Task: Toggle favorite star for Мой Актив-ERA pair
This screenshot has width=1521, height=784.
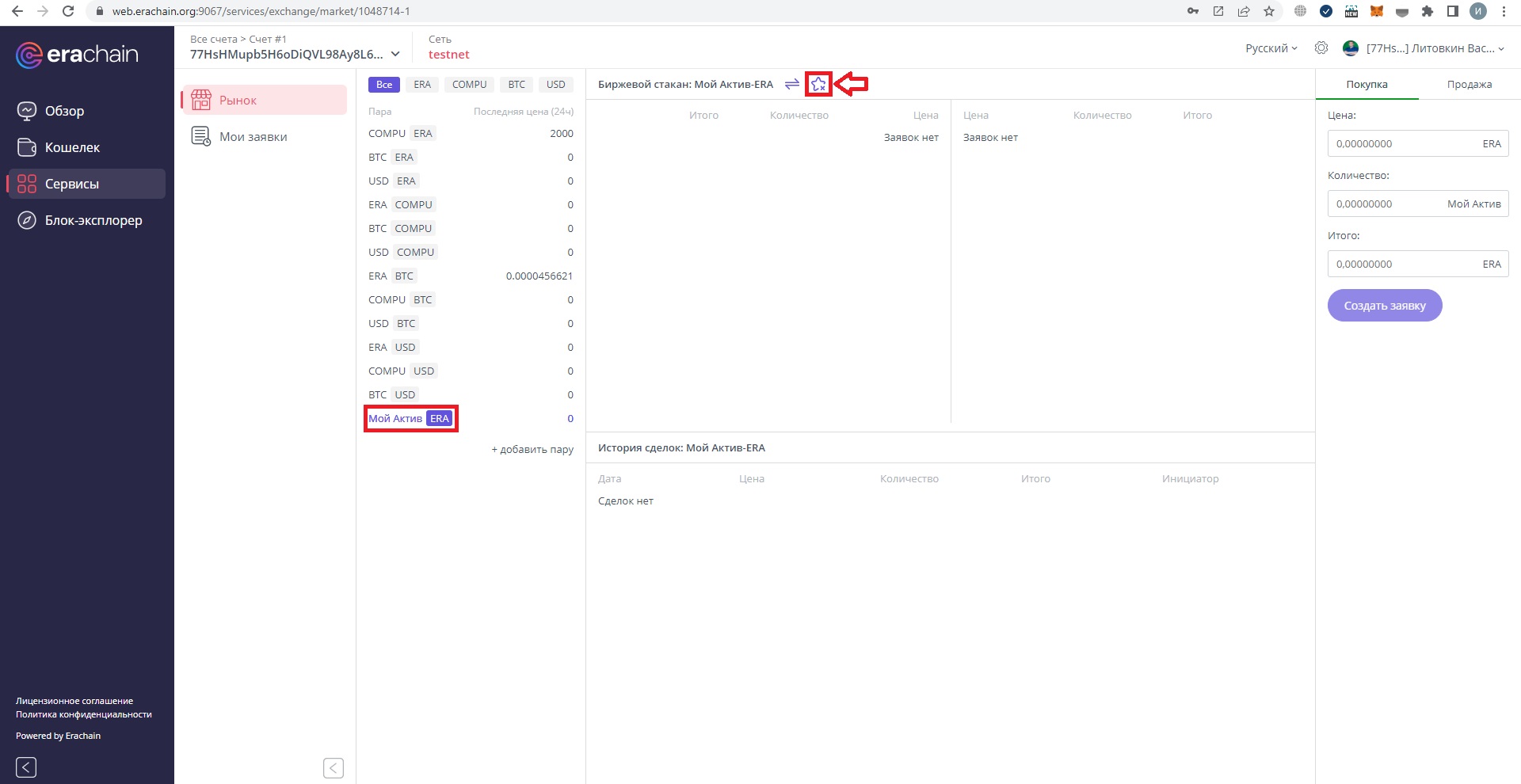Action: click(x=818, y=84)
